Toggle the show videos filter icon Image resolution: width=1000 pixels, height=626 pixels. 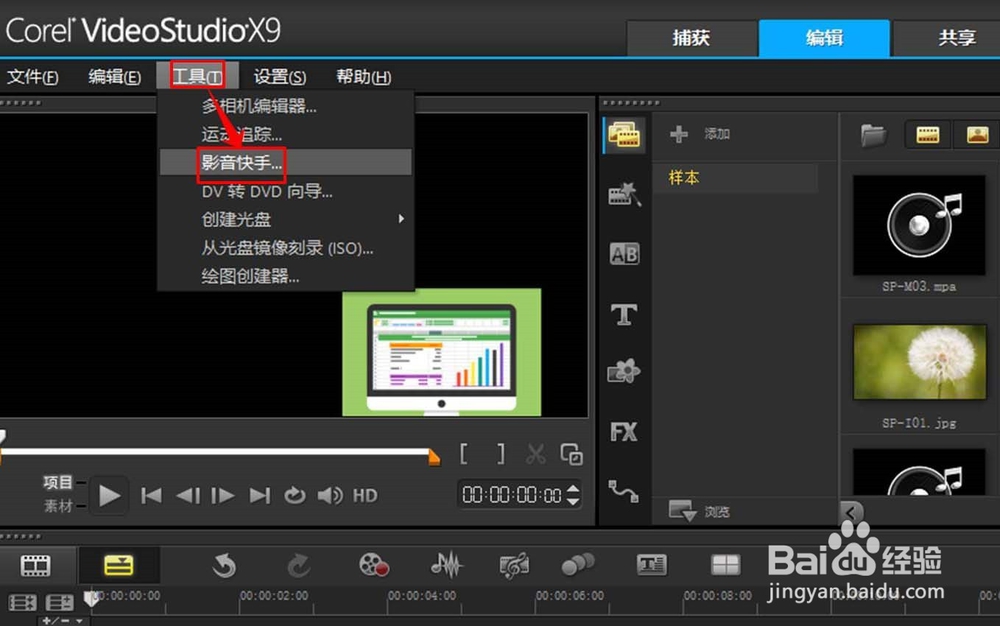(927, 135)
